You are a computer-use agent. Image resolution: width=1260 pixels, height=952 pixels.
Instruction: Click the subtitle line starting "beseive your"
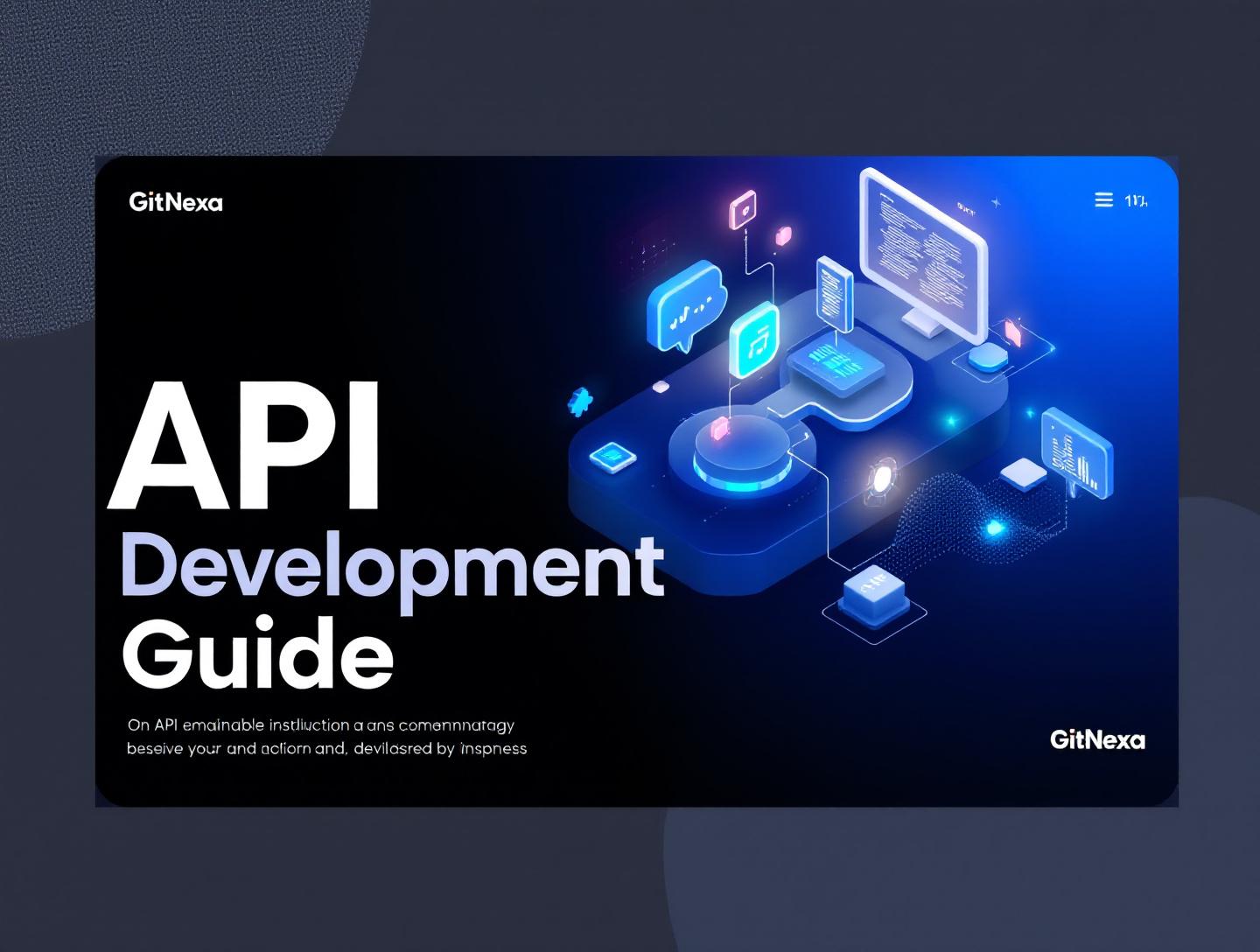click(326, 749)
